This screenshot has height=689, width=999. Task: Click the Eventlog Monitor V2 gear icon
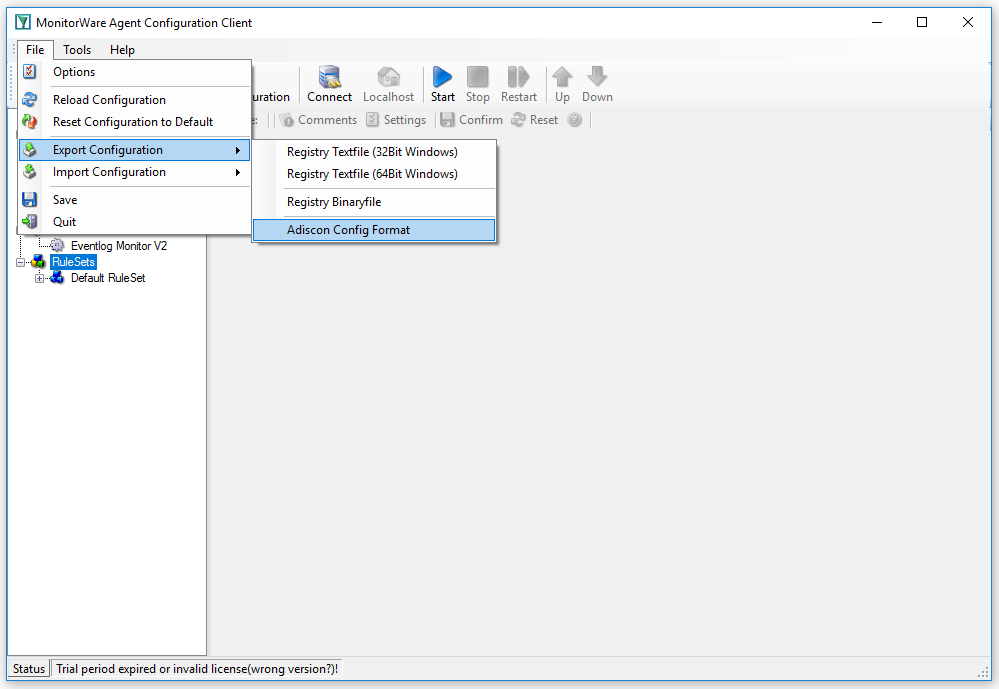57,245
